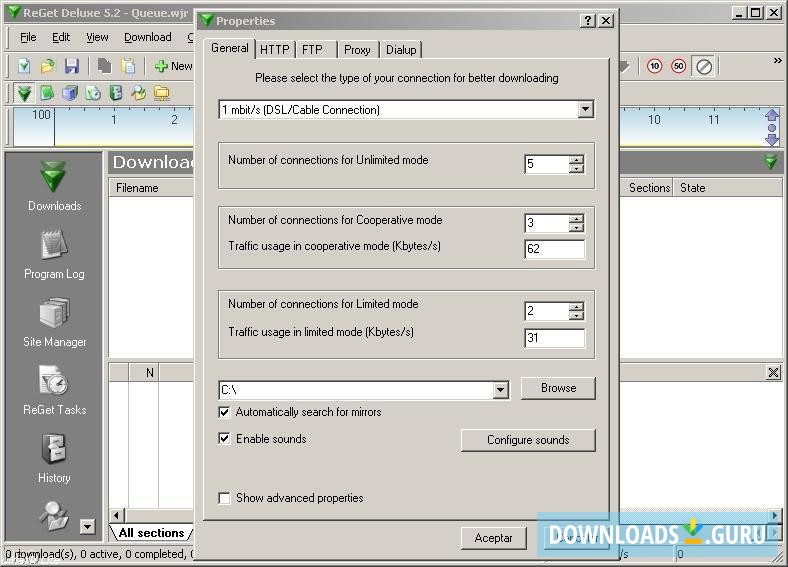The image size is (788, 567).
Task: Open Site Manager in the sidebar
Action: coord(54,322)
